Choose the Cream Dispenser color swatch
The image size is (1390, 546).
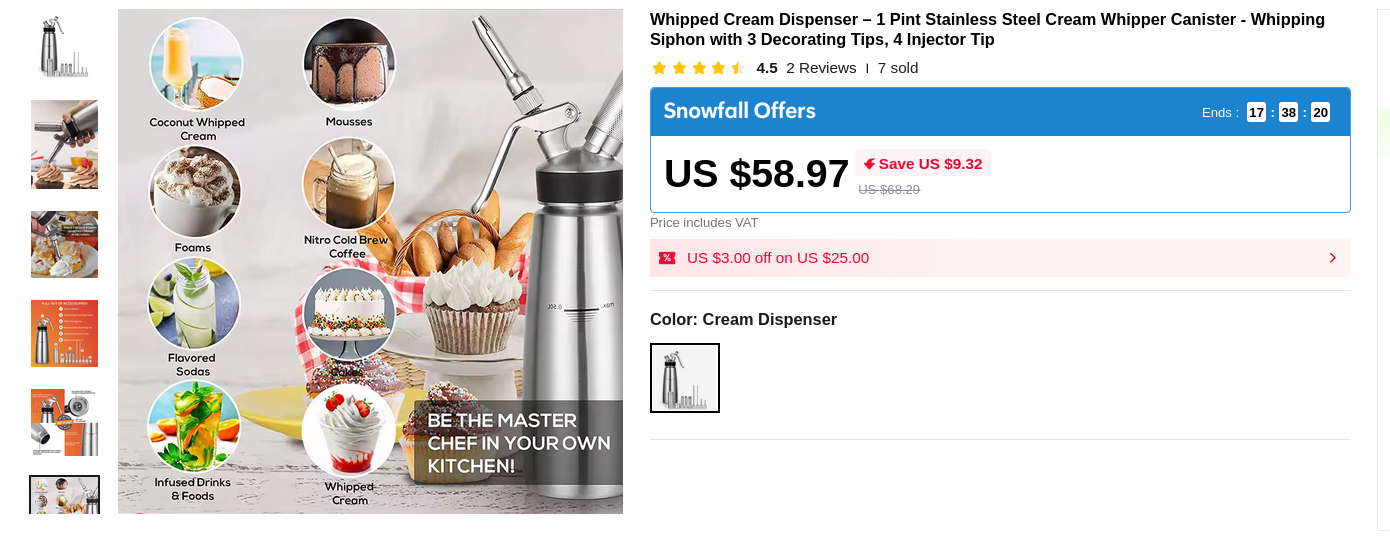[685, 378]
